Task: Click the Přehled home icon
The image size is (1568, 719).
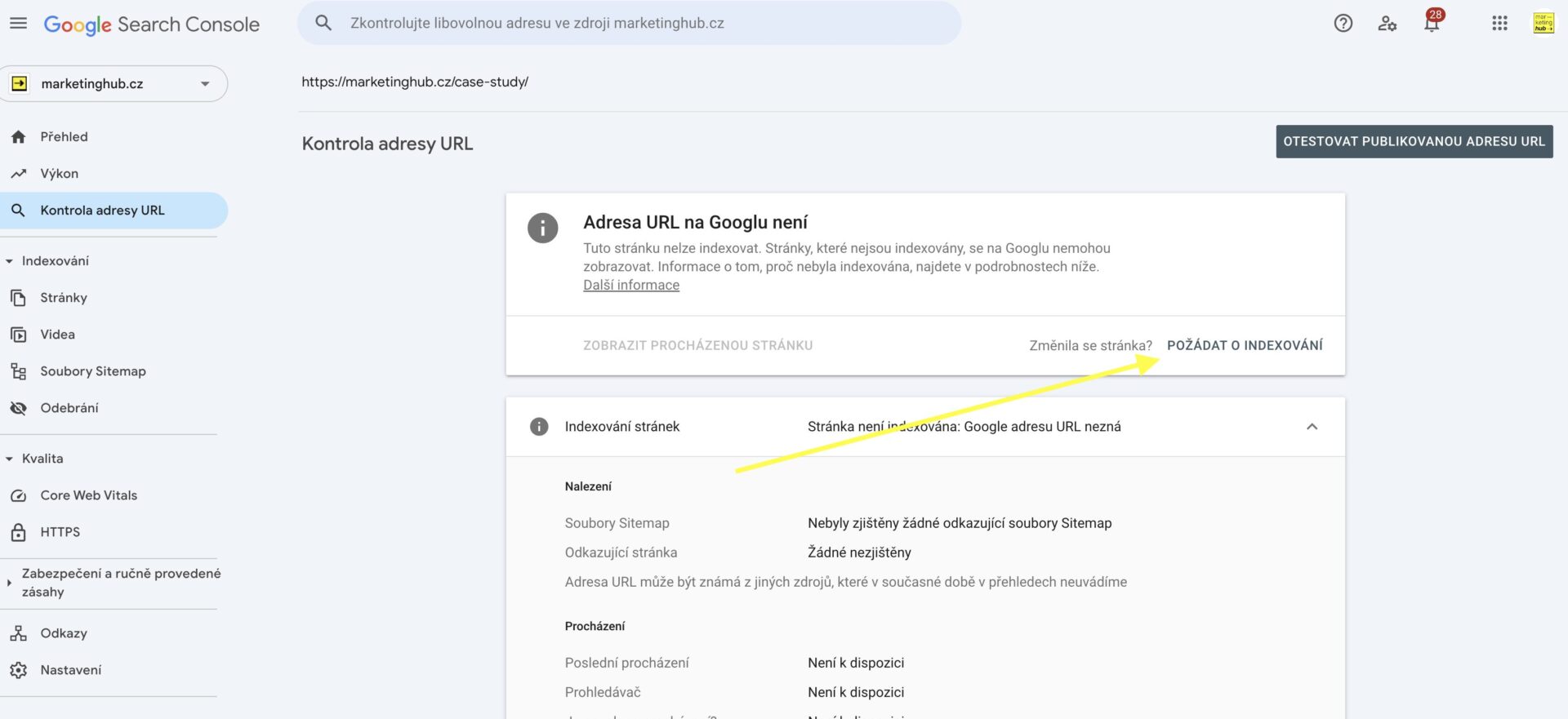Action: 19,137
